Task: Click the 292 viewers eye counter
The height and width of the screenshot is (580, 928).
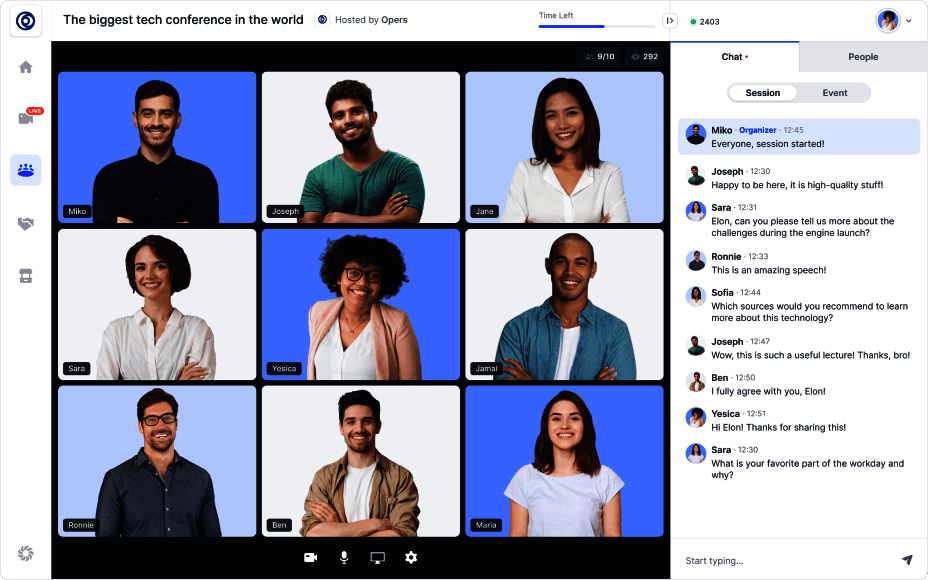Action: click(645, 57)
